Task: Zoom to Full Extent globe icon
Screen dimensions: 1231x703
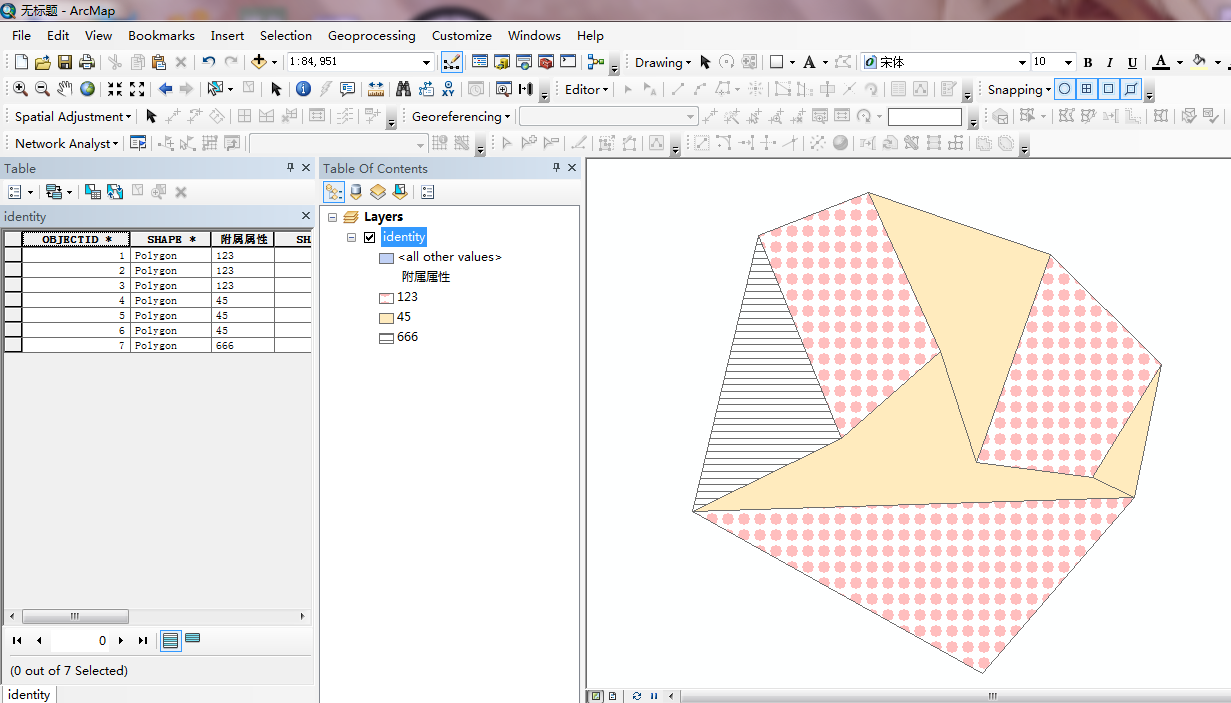Action: click(x=88, y=89)
